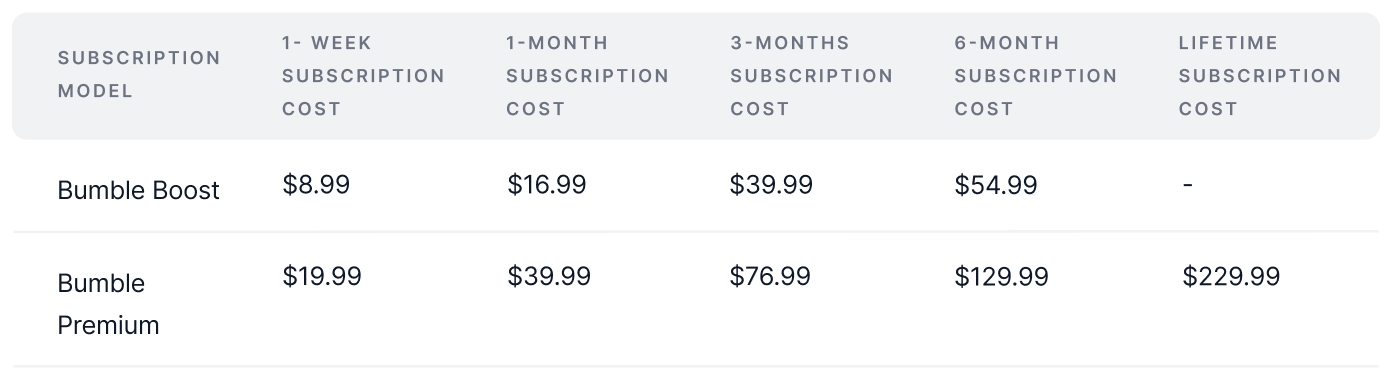Click the Bumble Boost row label

[x=138, y=190]
